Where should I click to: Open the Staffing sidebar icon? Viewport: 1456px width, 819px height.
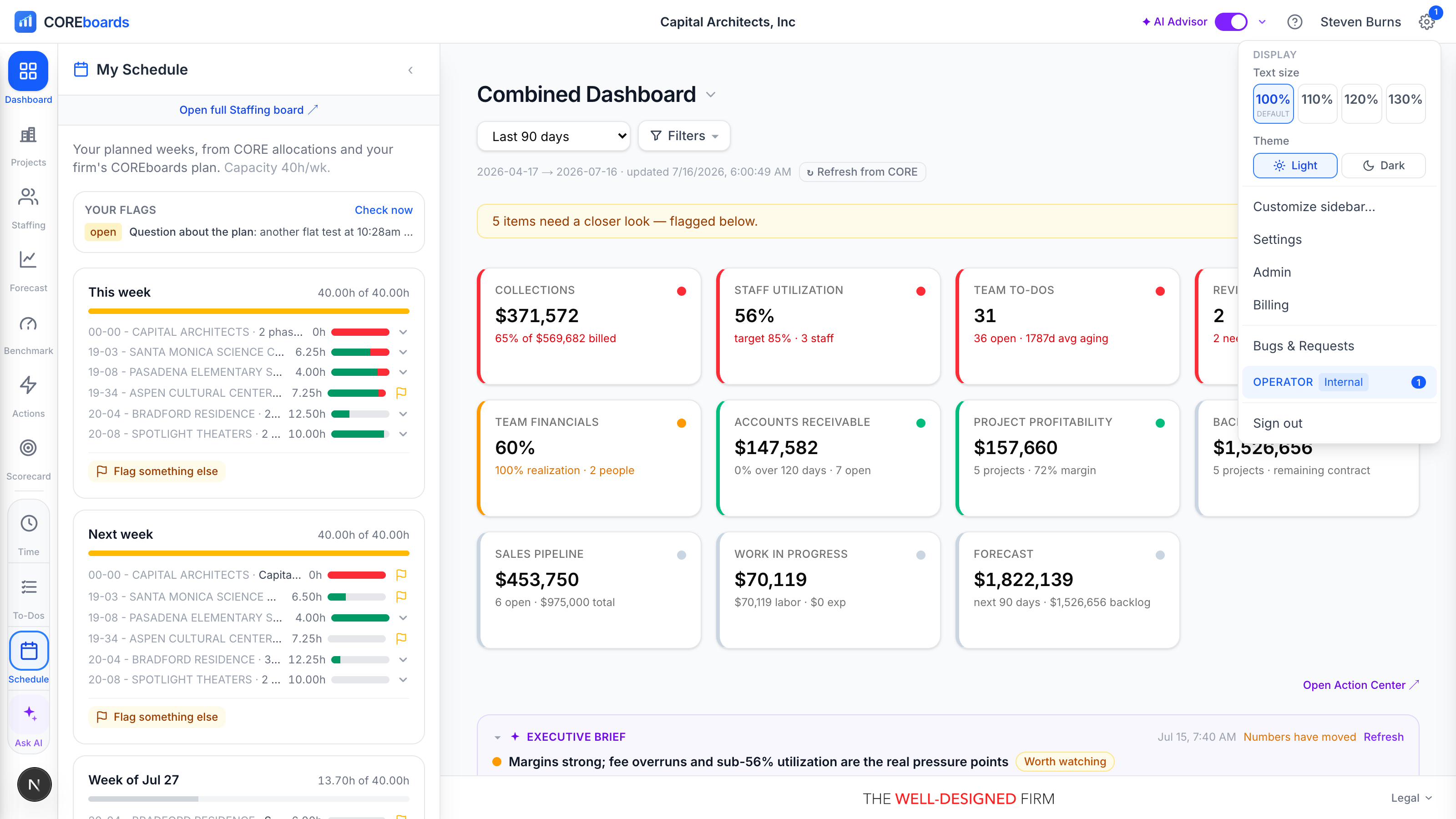point(28,197)
